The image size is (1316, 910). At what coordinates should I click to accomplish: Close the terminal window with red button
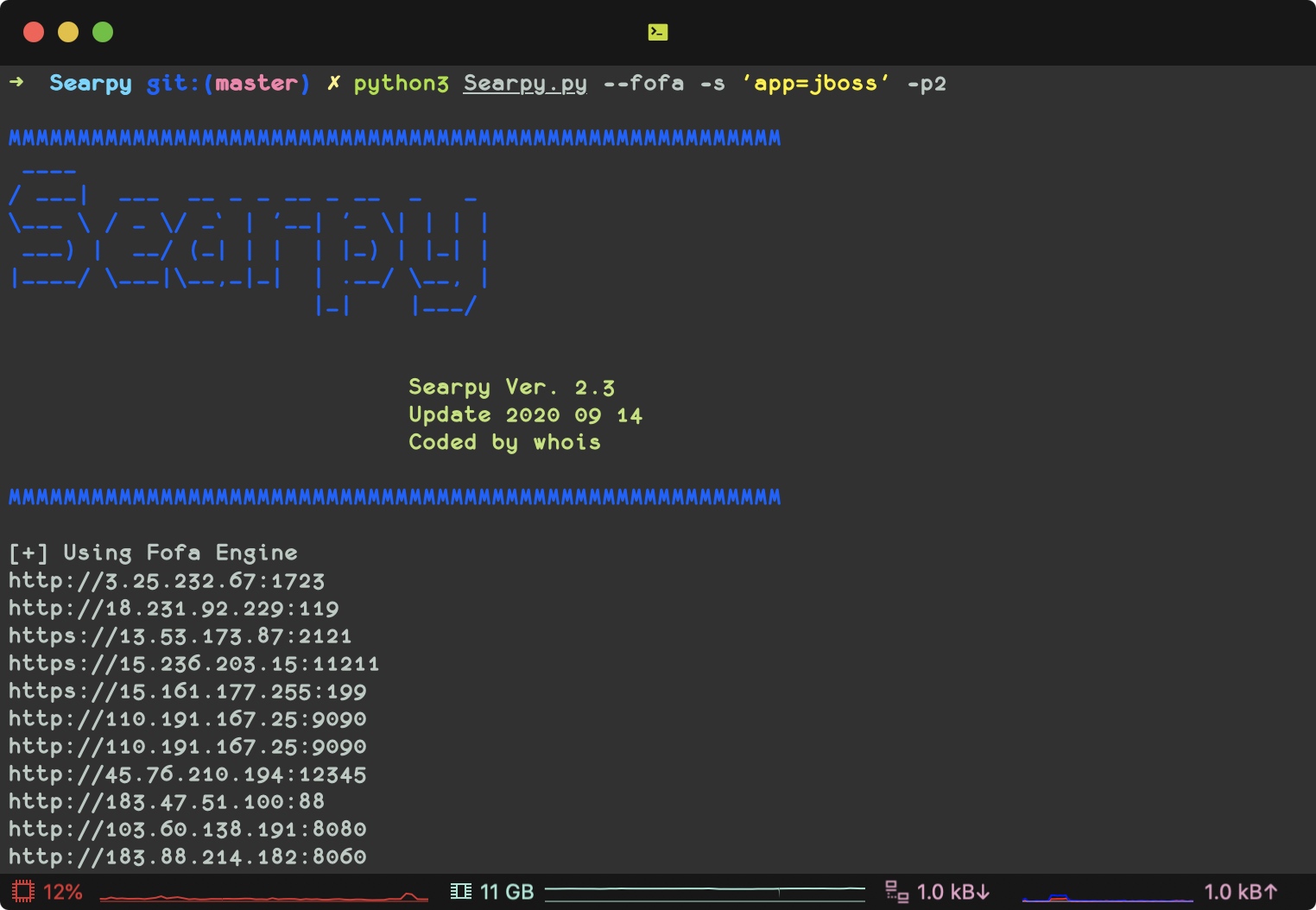(34, 32)
